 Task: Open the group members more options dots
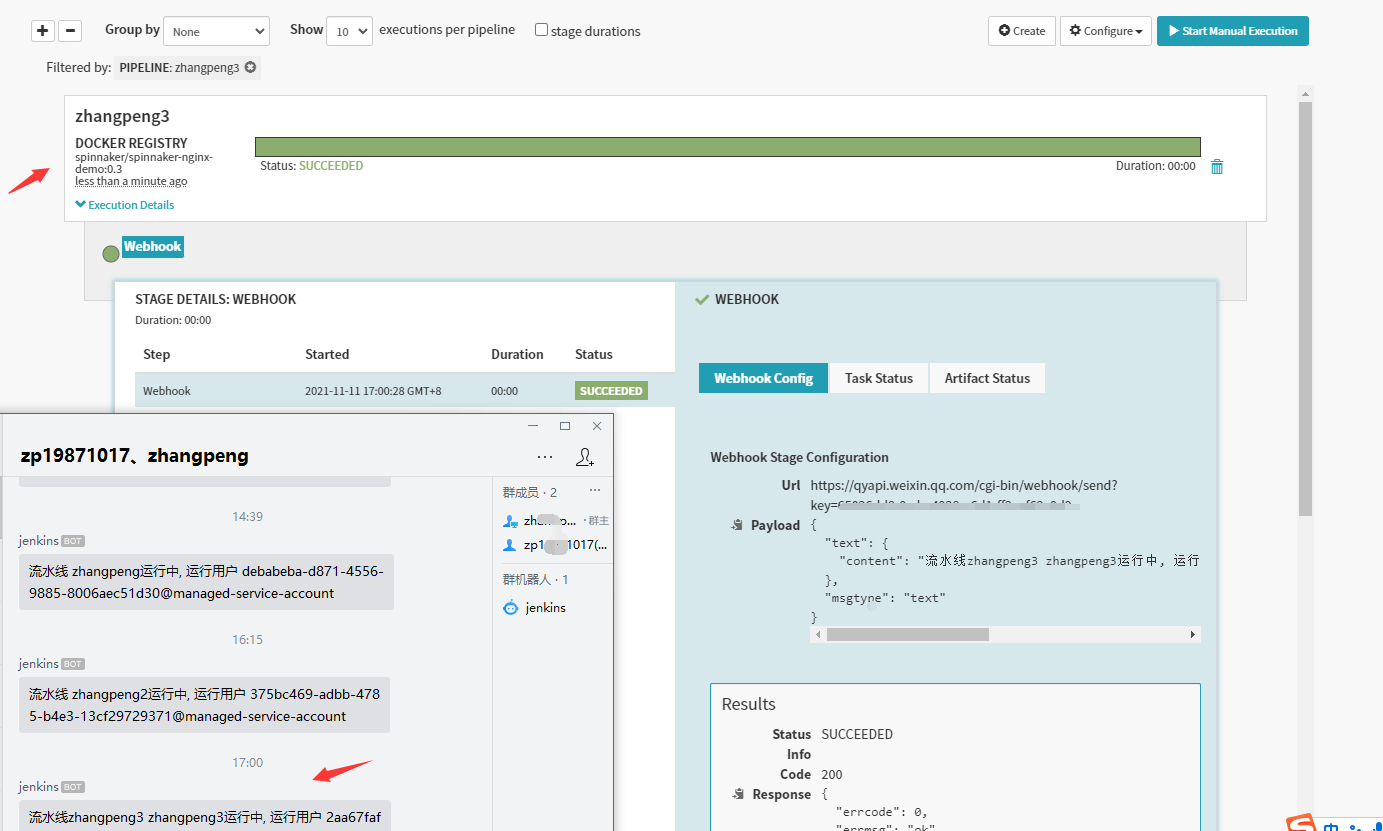coord(595,491)
